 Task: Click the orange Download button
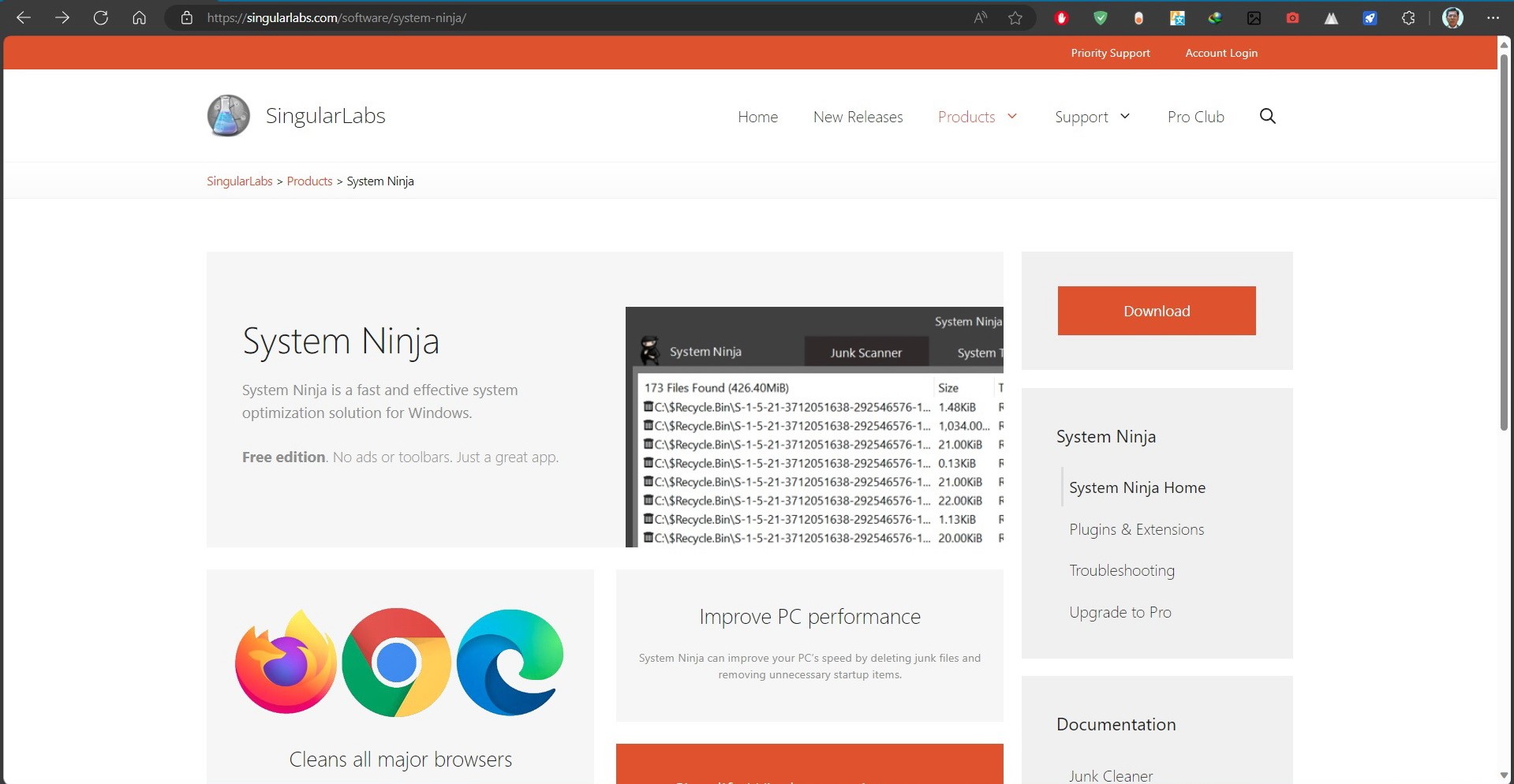click(x=1157, y=311)
